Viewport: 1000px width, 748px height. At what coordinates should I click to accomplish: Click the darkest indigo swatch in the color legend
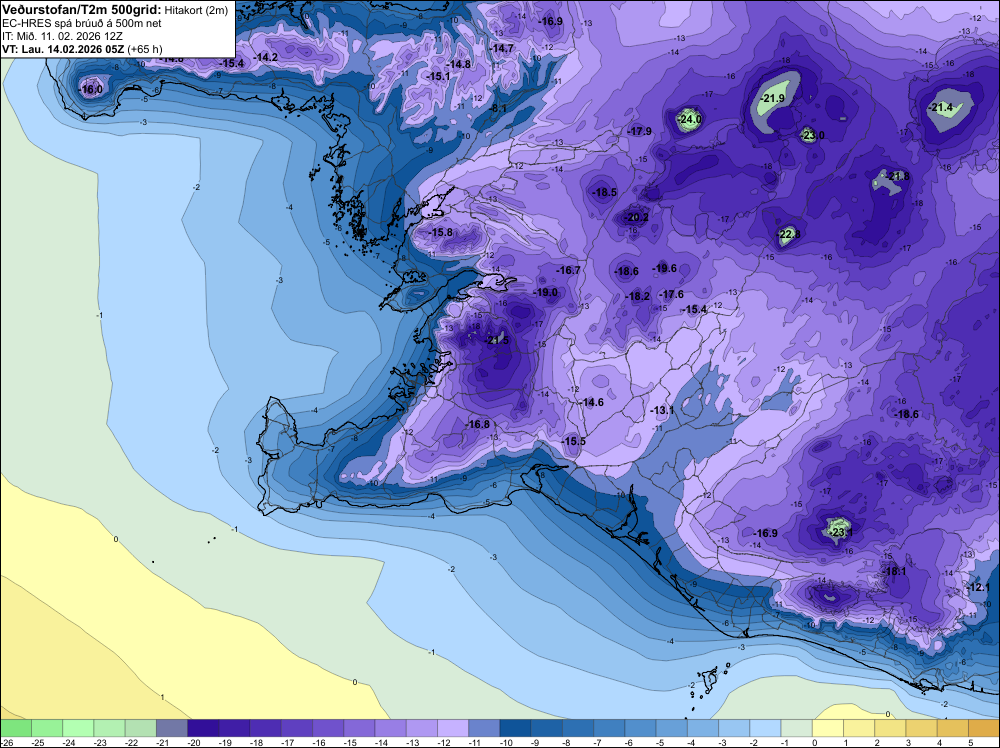tap(203, 728)
